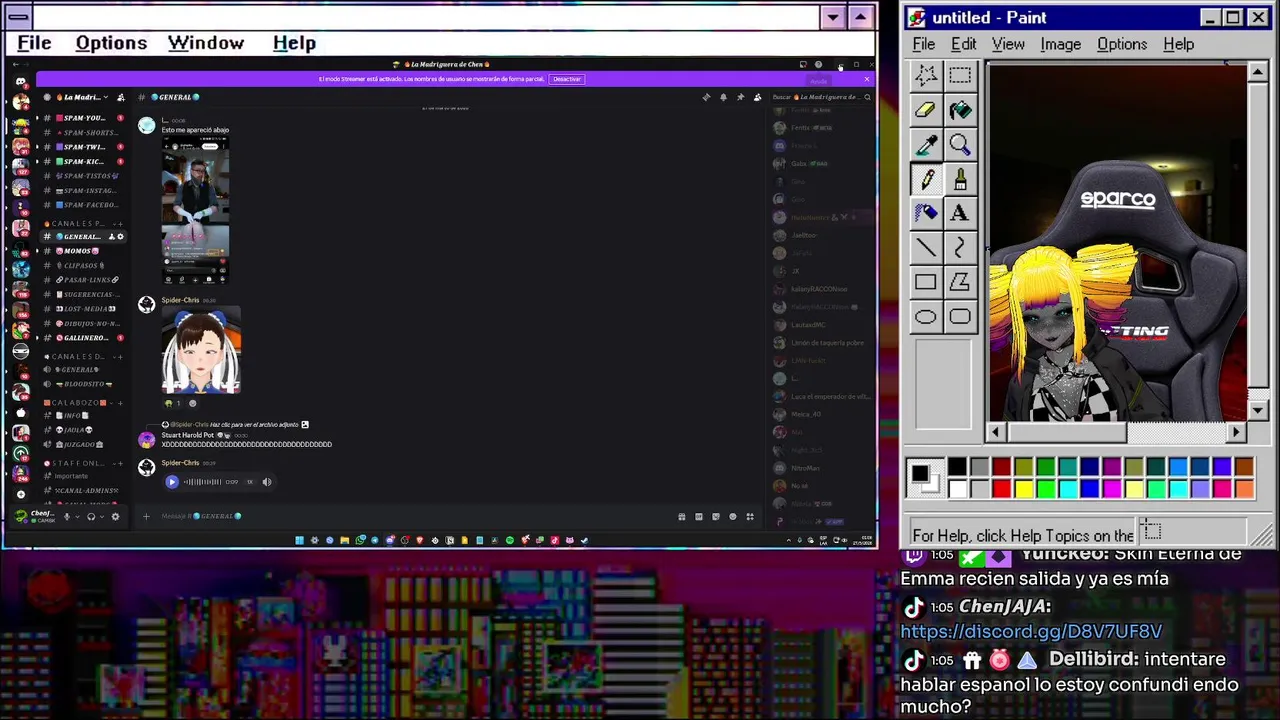The width and height of the screenshot is (1280, 720).
Task: Dismiss the streamer mode banner X
Action: (867, 79)
